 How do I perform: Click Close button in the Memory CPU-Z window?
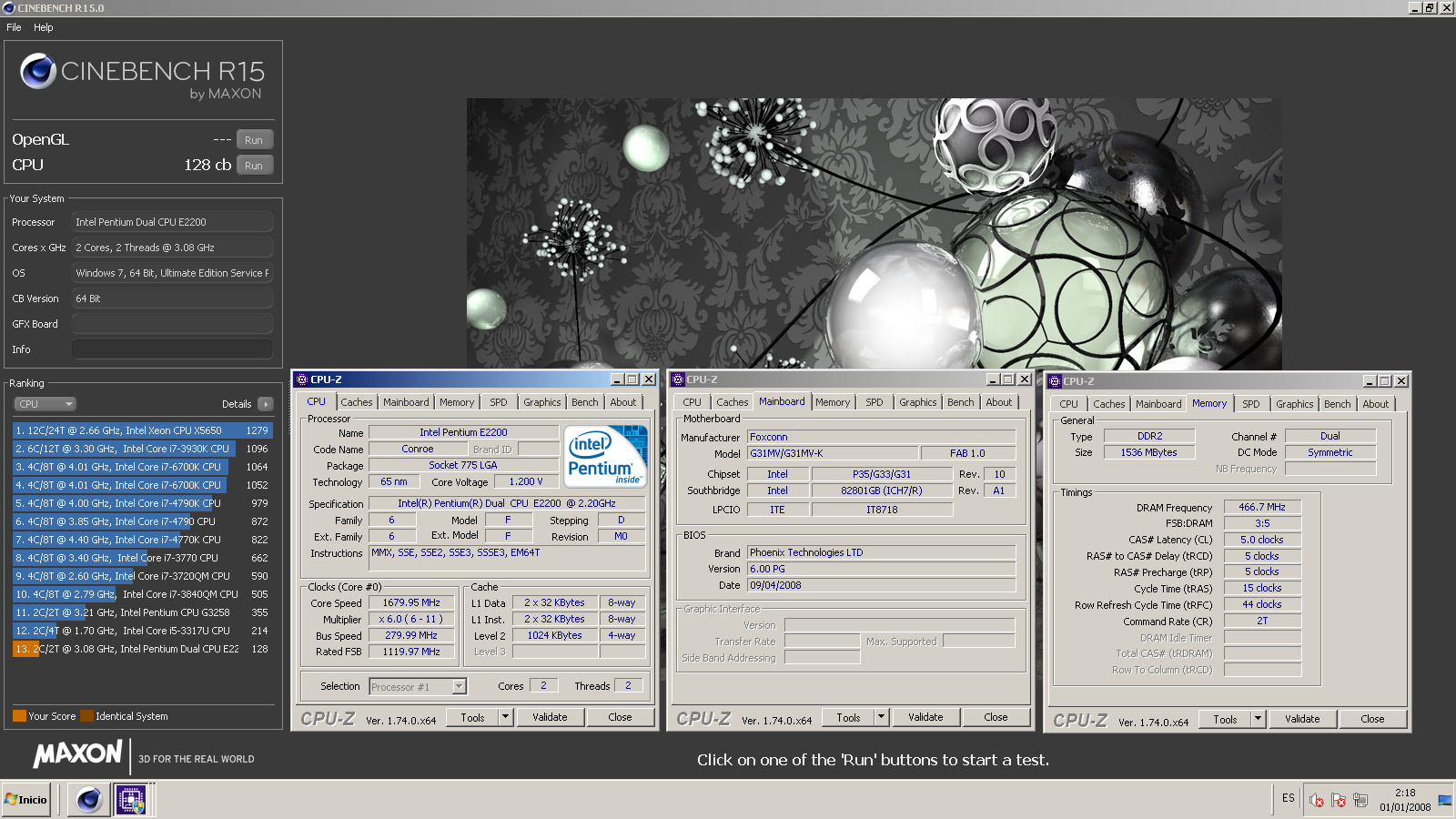(1372, 719)
